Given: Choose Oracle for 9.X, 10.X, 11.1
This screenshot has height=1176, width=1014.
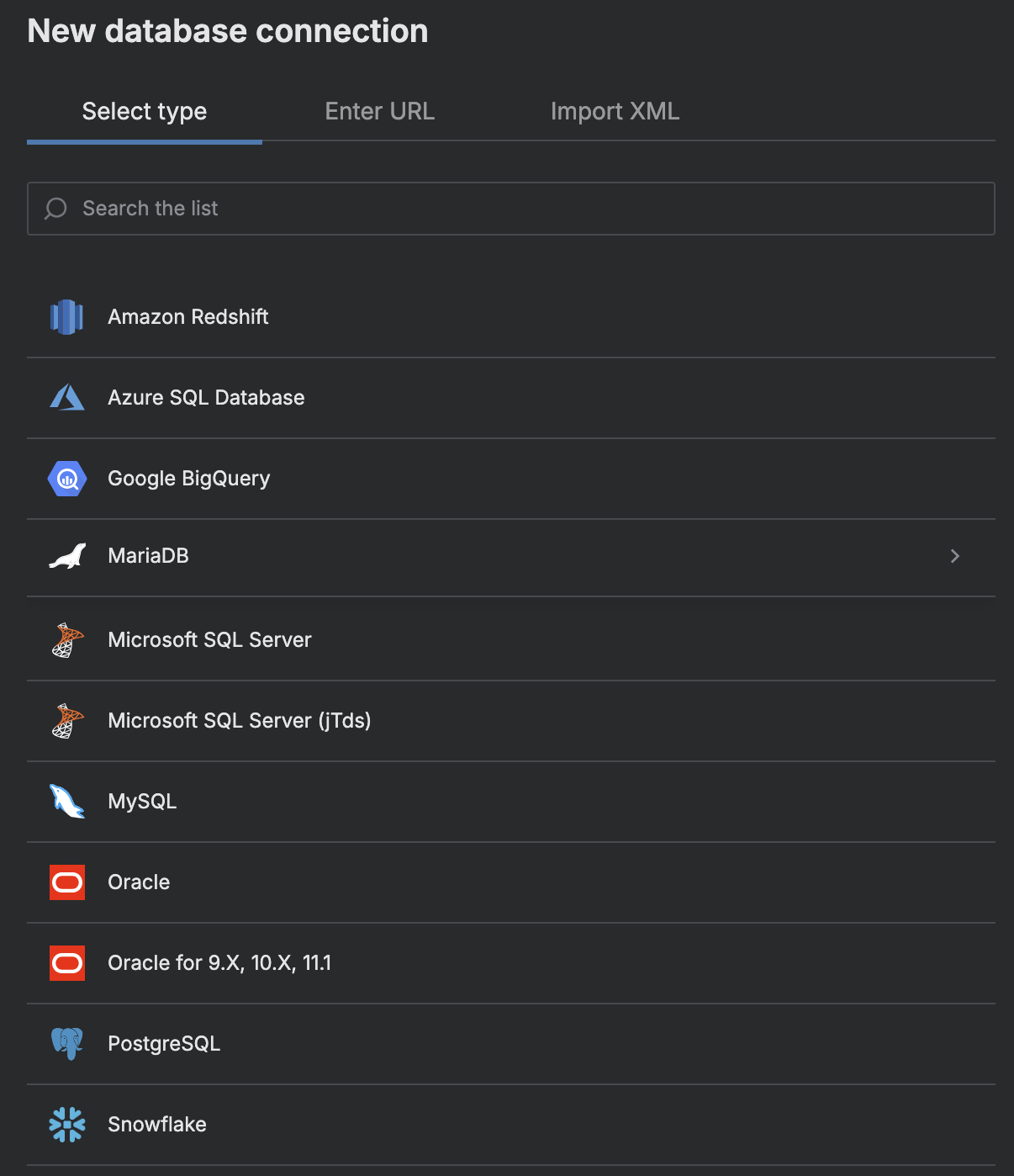Looking at the screenshot, I should click(x=219, y=963).
